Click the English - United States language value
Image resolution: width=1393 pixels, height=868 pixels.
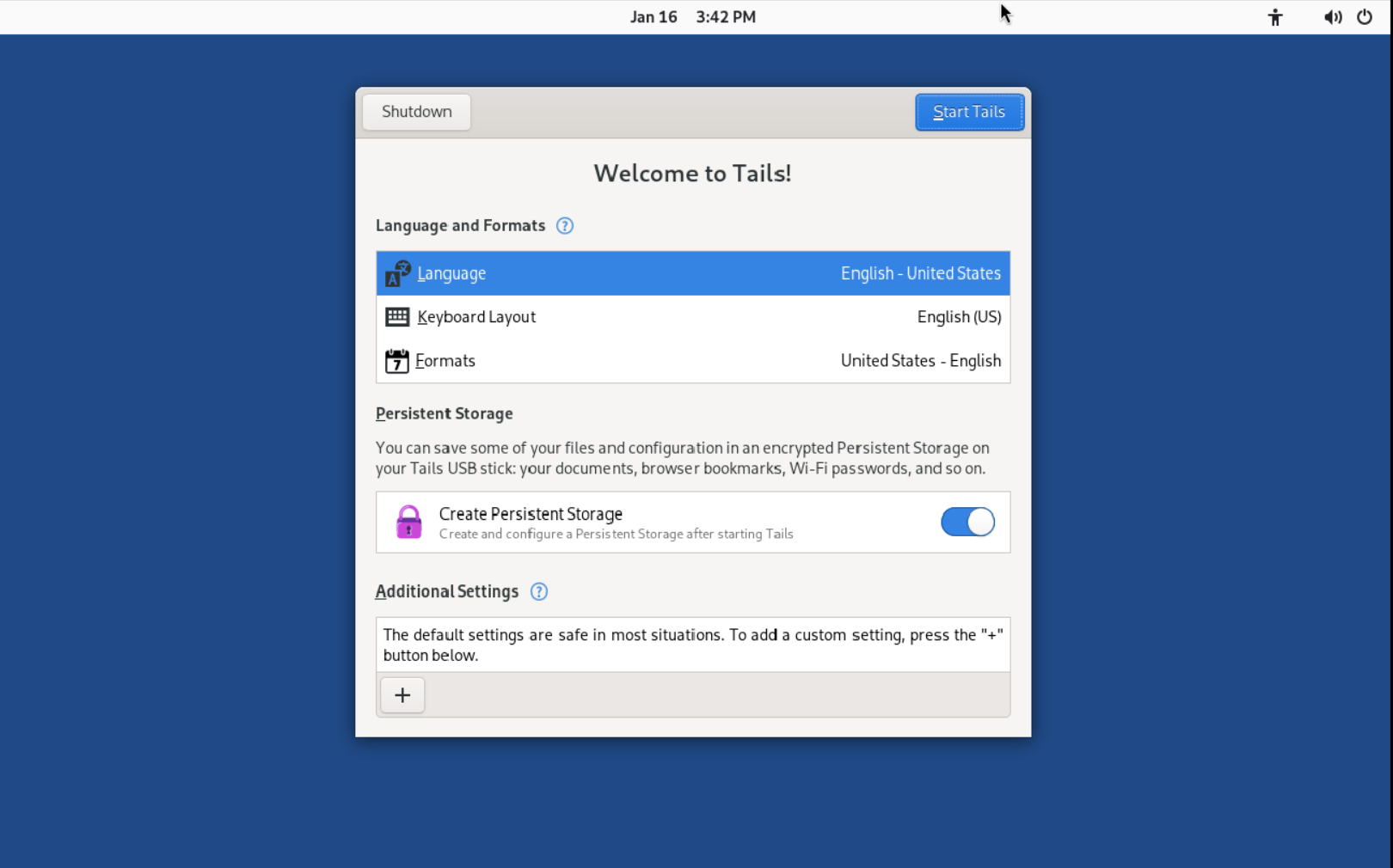coord(920,273)
